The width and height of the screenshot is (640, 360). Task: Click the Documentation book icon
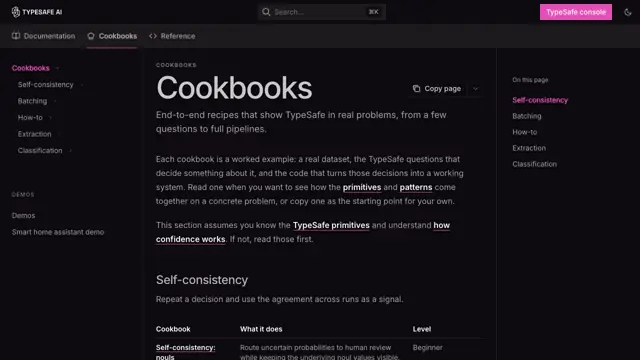click(16, 36)
